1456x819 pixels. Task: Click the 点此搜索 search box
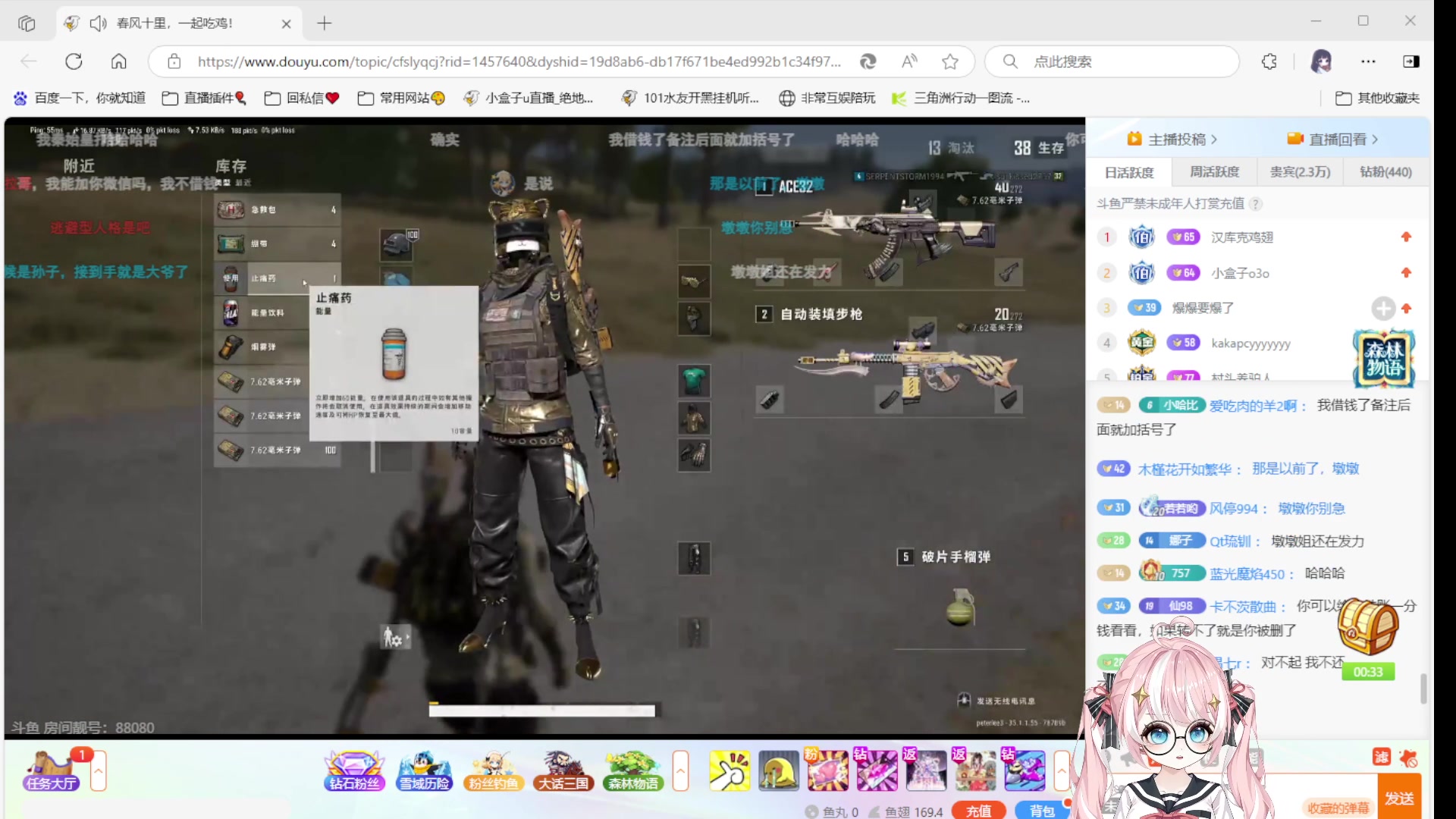coord(1112,61)
